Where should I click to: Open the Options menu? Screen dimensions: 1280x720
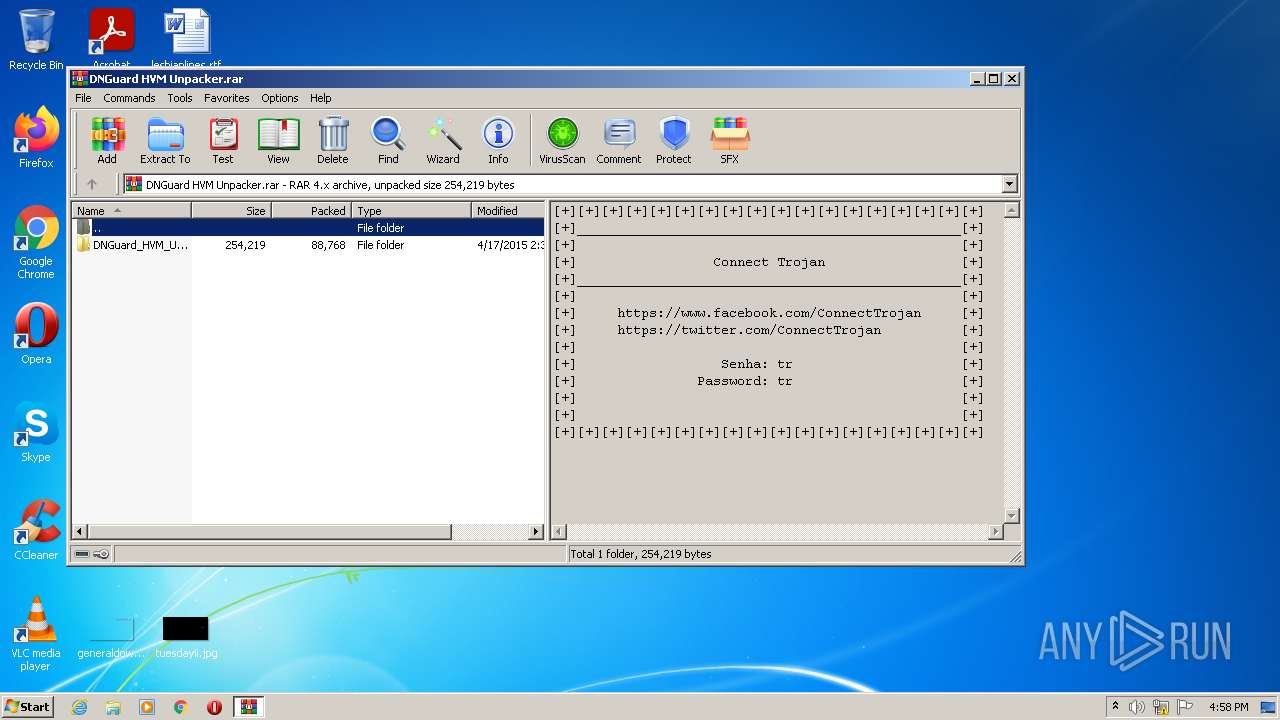pyautogui.click(x=280, y=98)
